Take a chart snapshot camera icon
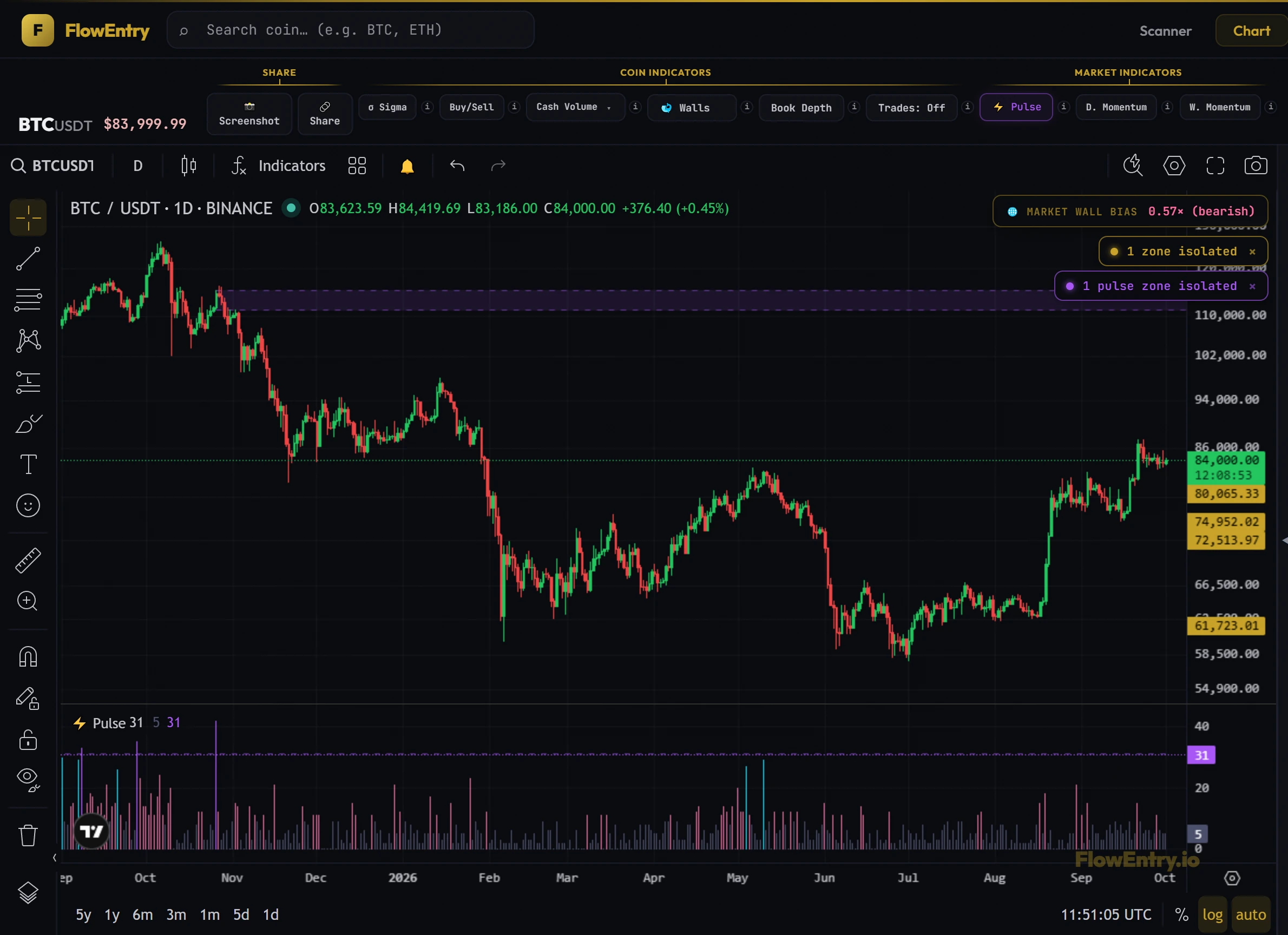The image size is (1288, 935). pyautogui.click(x=1256, y=166)
